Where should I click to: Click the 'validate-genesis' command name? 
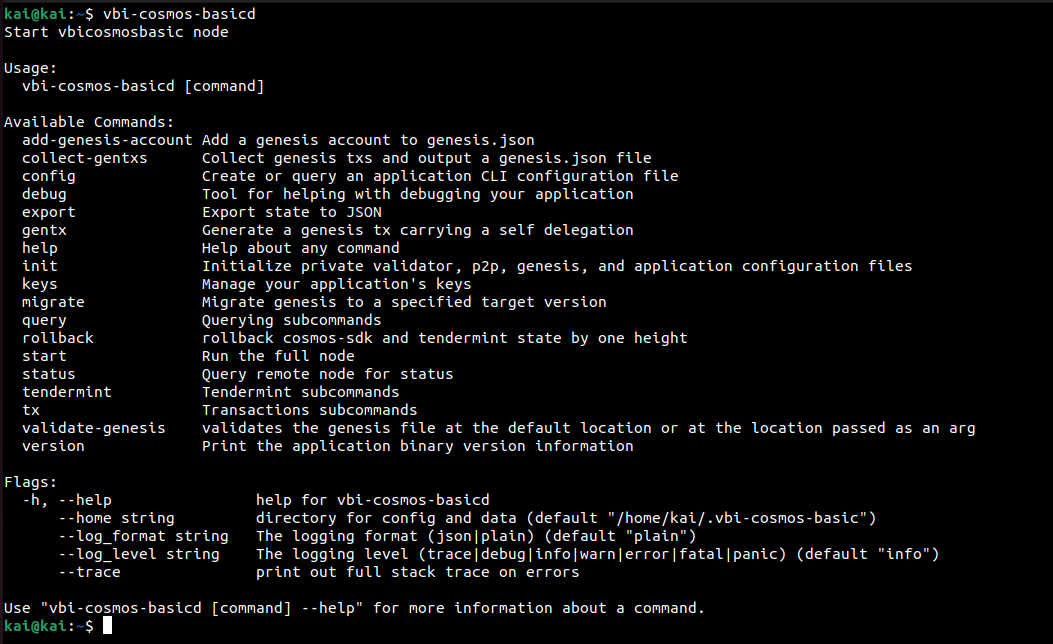(x=93, y=428)
